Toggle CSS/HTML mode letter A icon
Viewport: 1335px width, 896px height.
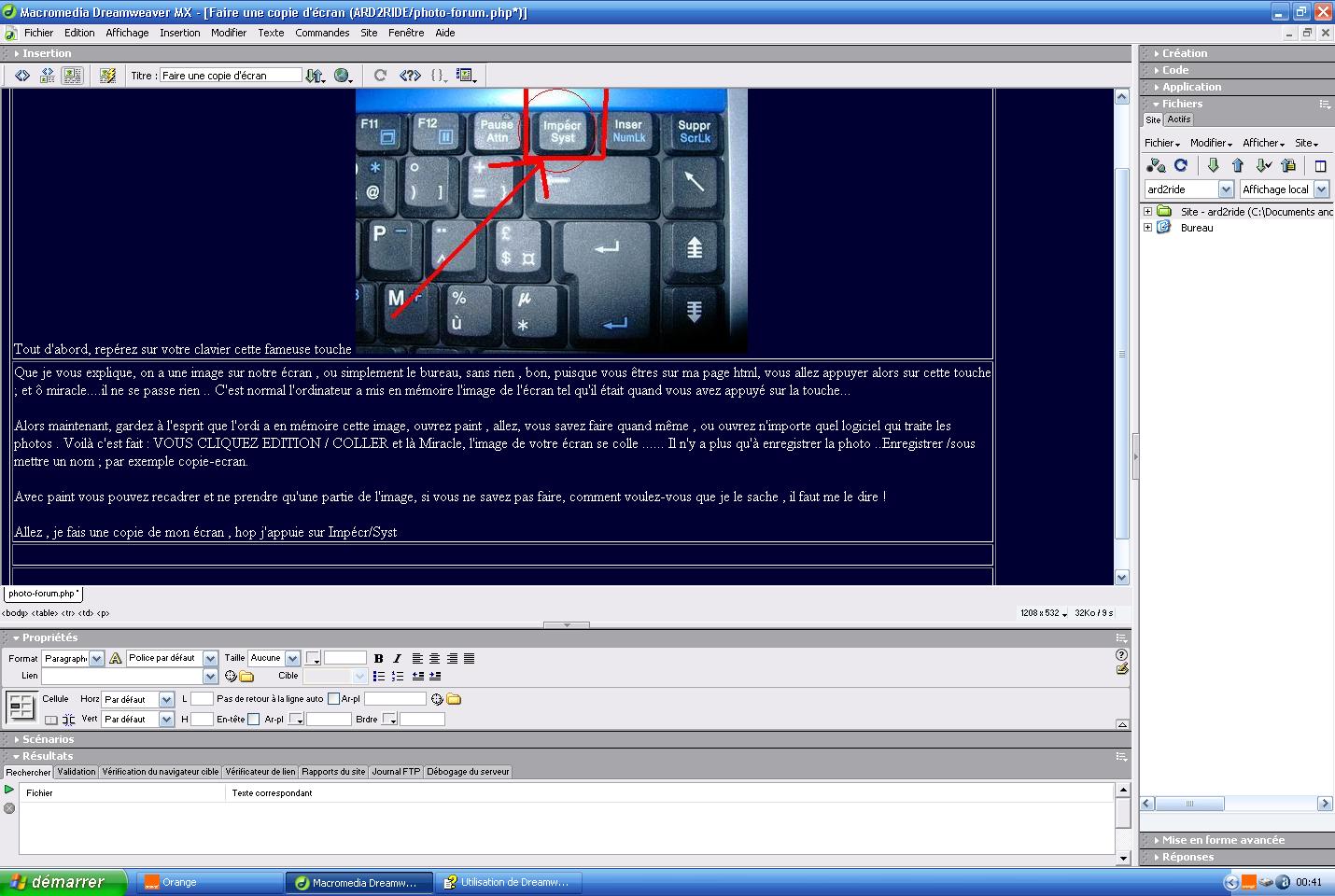(x=116, y=658)
